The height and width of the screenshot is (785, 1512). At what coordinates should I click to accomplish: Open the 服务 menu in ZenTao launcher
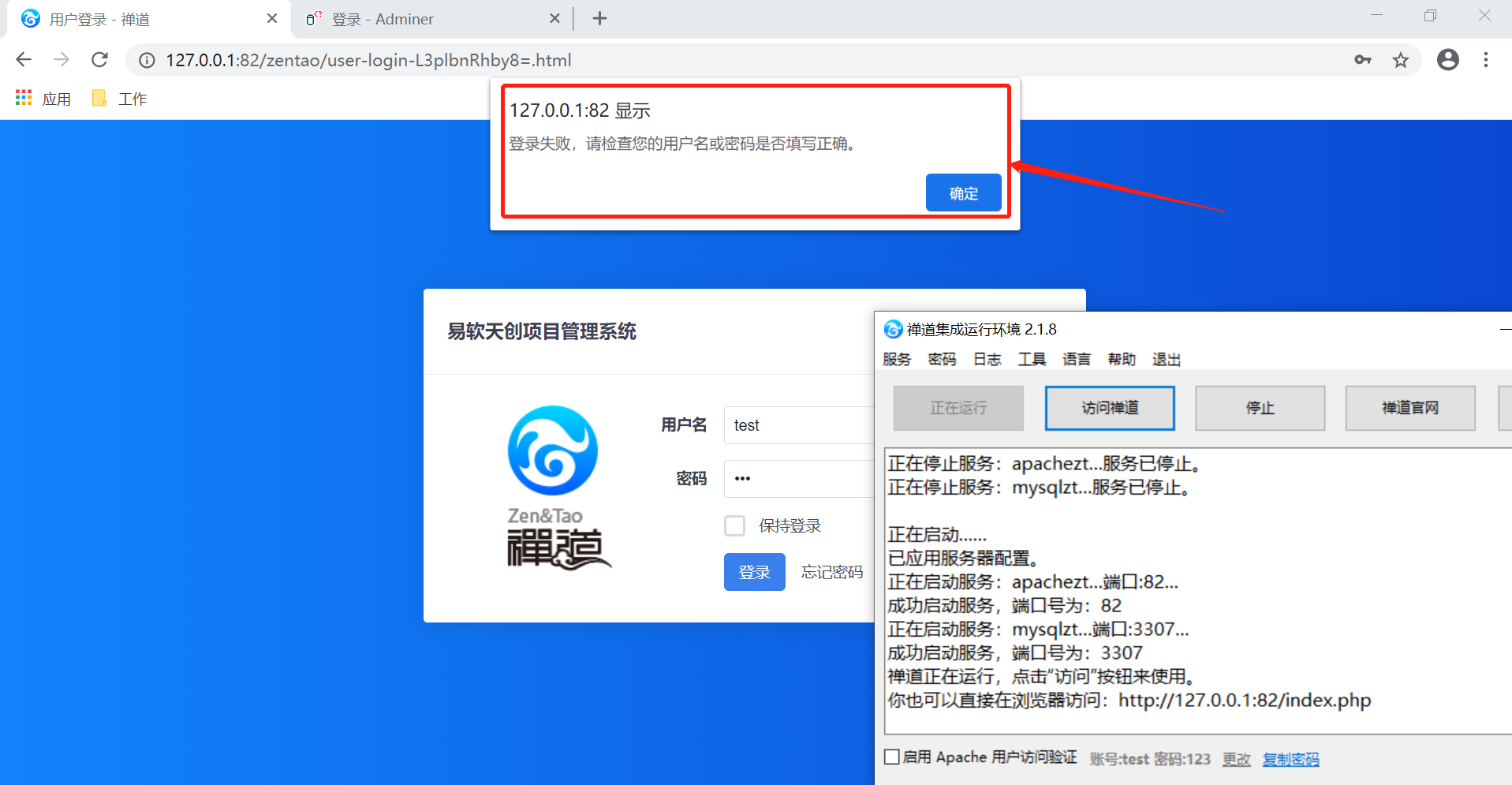[x=897, y=360]
